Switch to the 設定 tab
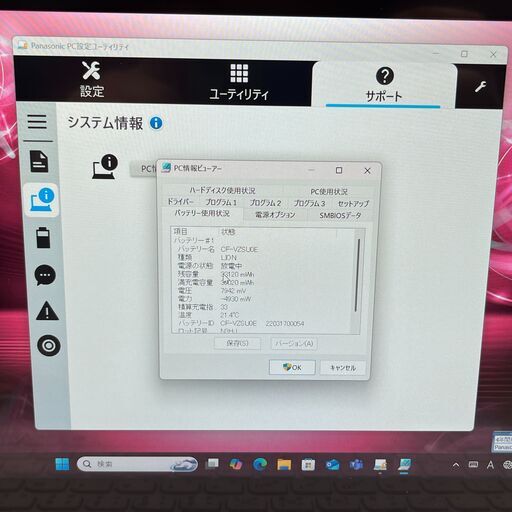Image resolution: width=512 pixels, height=512 pixels. (92, 80)
